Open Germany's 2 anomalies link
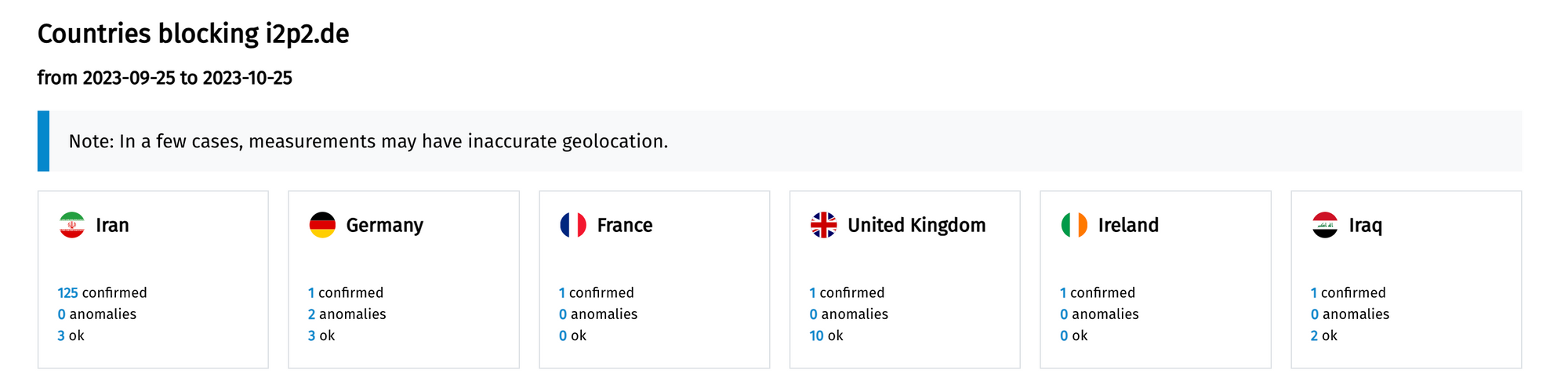 (311, 314)
